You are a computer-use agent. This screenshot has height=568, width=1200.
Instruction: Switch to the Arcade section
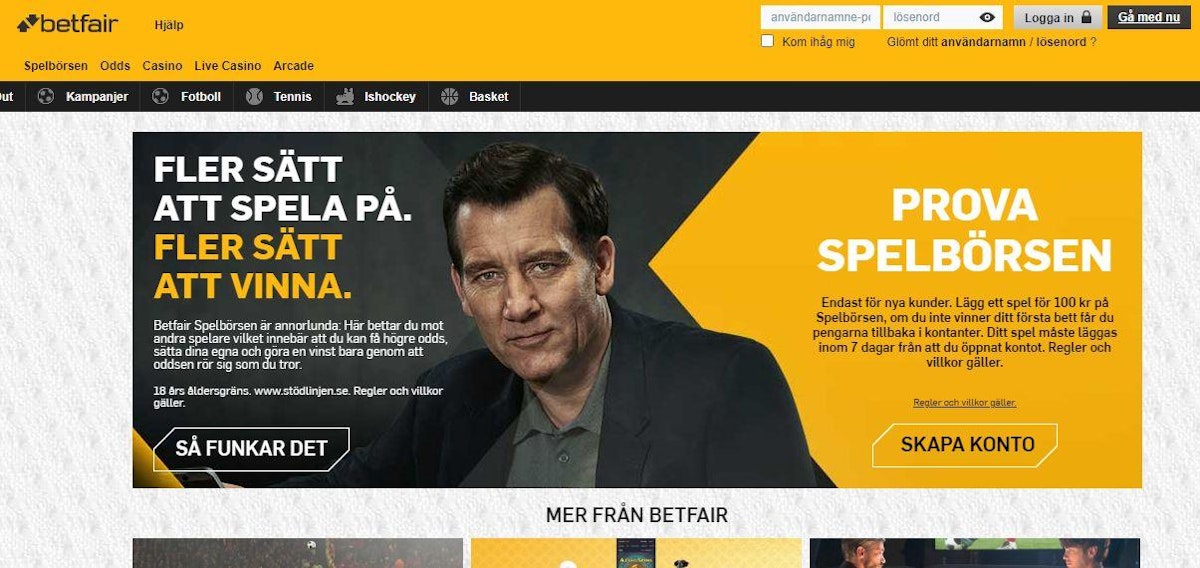point(293,66)
